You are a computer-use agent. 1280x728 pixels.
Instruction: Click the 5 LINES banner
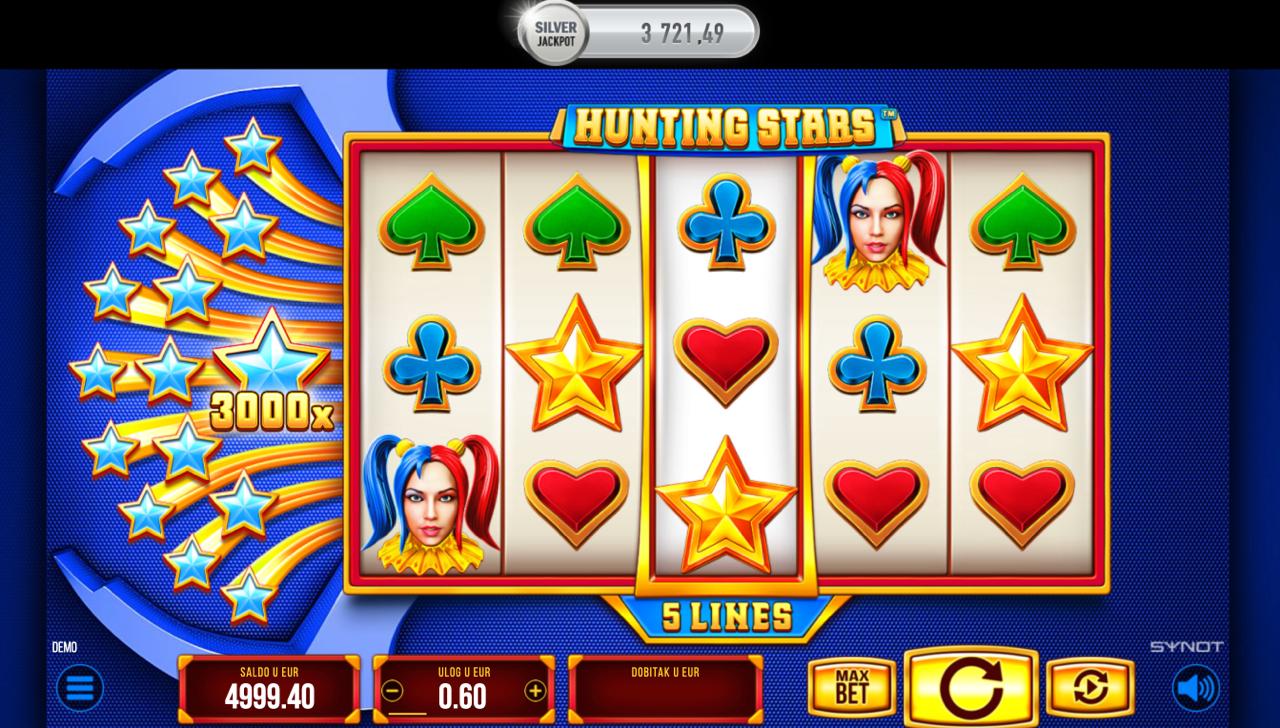pyautogui.click(x=726, y=617)
